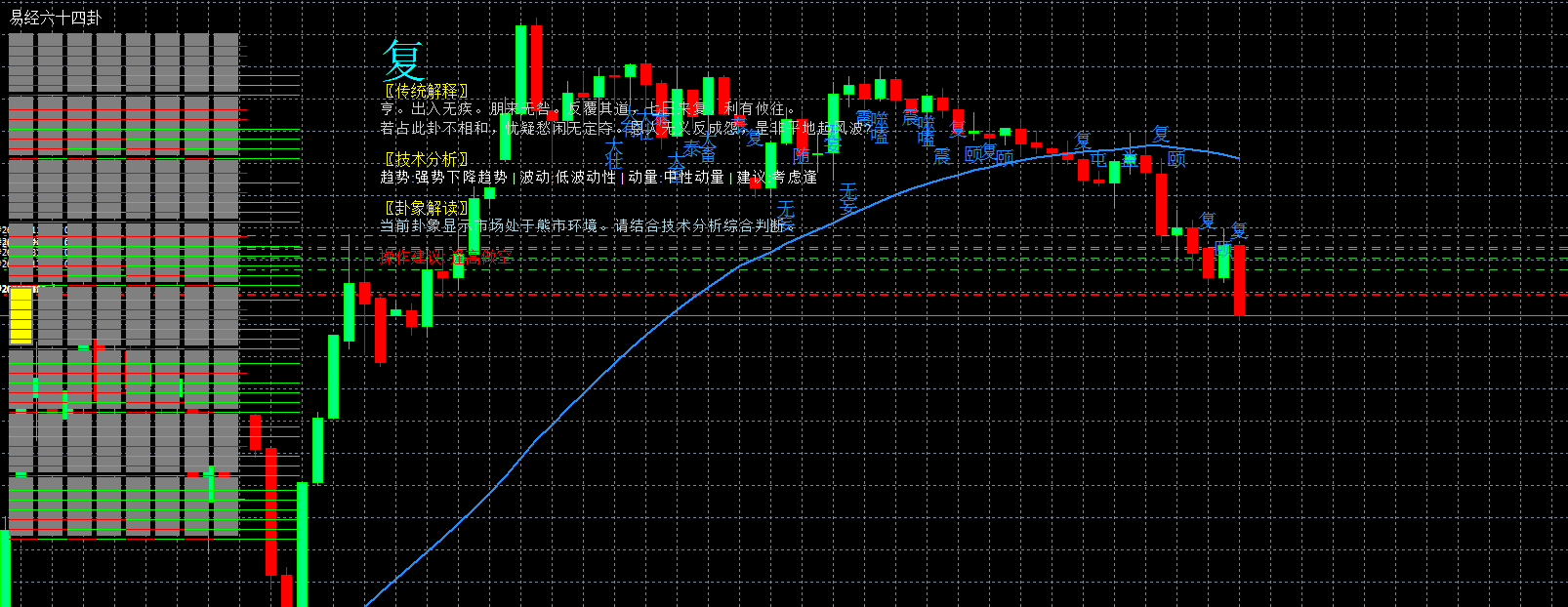Screen dimensions: 1568x607
Task: Click the red candle at bottom left low
Action: (x=287, y=590)
